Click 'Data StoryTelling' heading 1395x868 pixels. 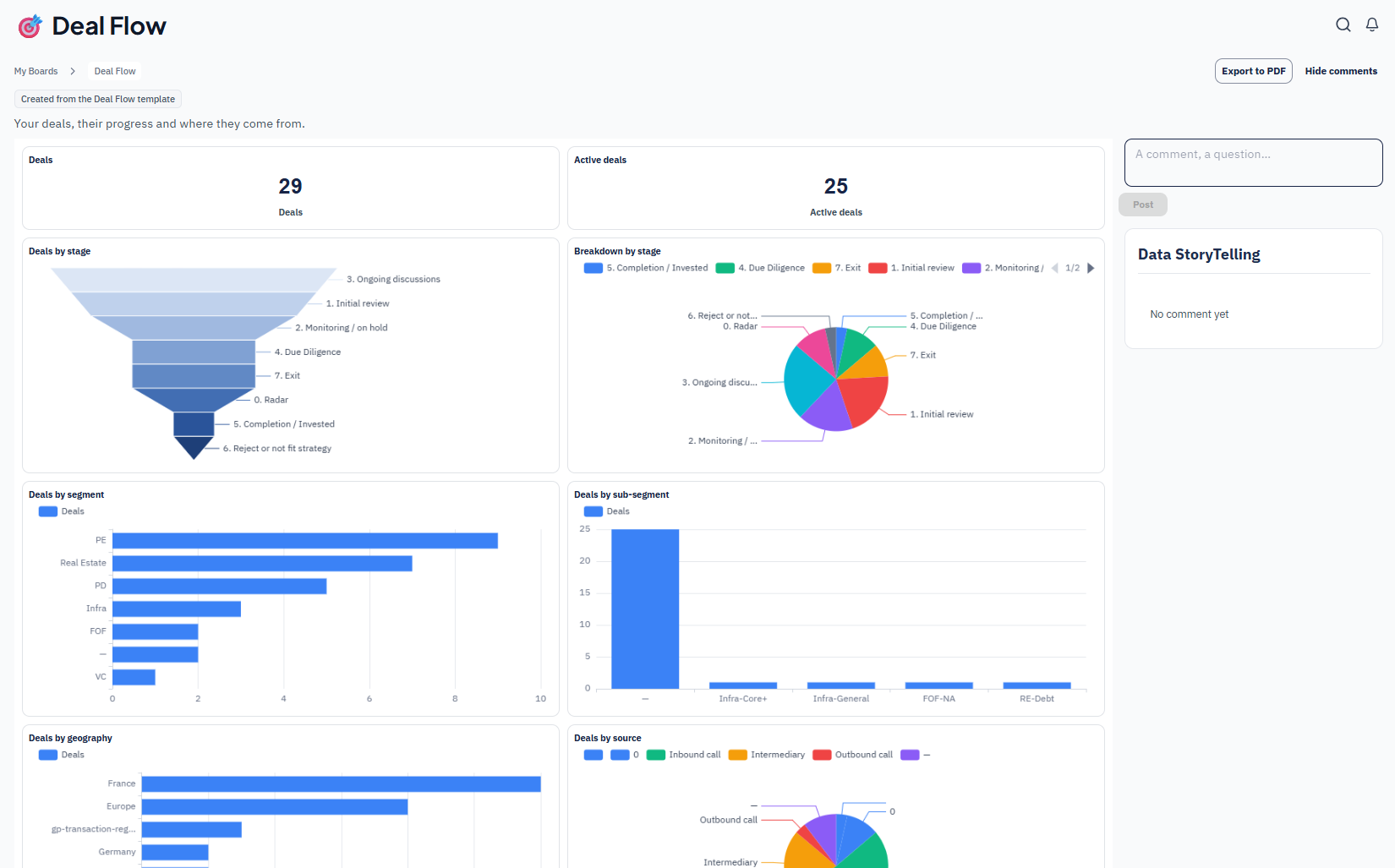pyautogui.click(x=1199, y=254)
